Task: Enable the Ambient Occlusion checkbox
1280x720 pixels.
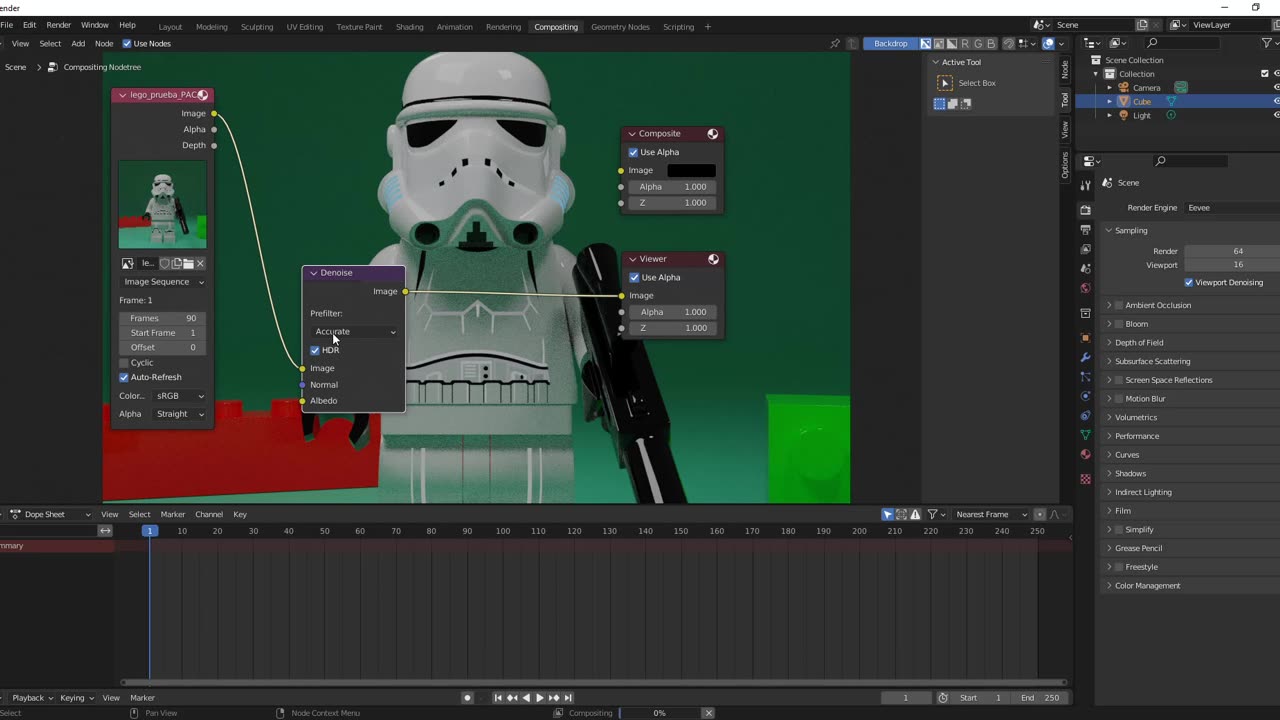Action: coord(1119,305)
